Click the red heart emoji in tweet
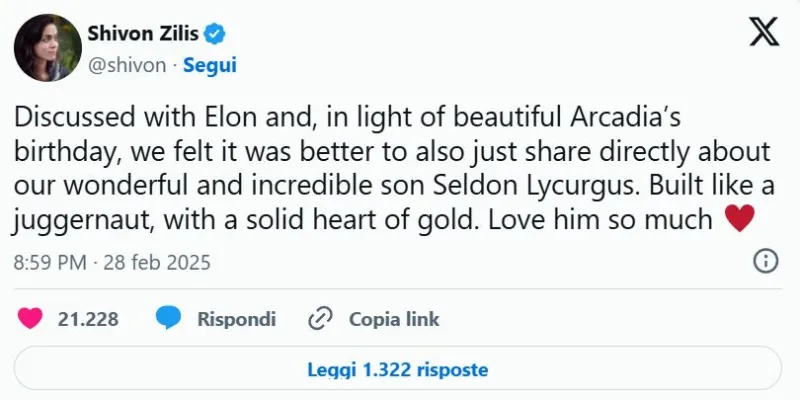 click(738, 218)
